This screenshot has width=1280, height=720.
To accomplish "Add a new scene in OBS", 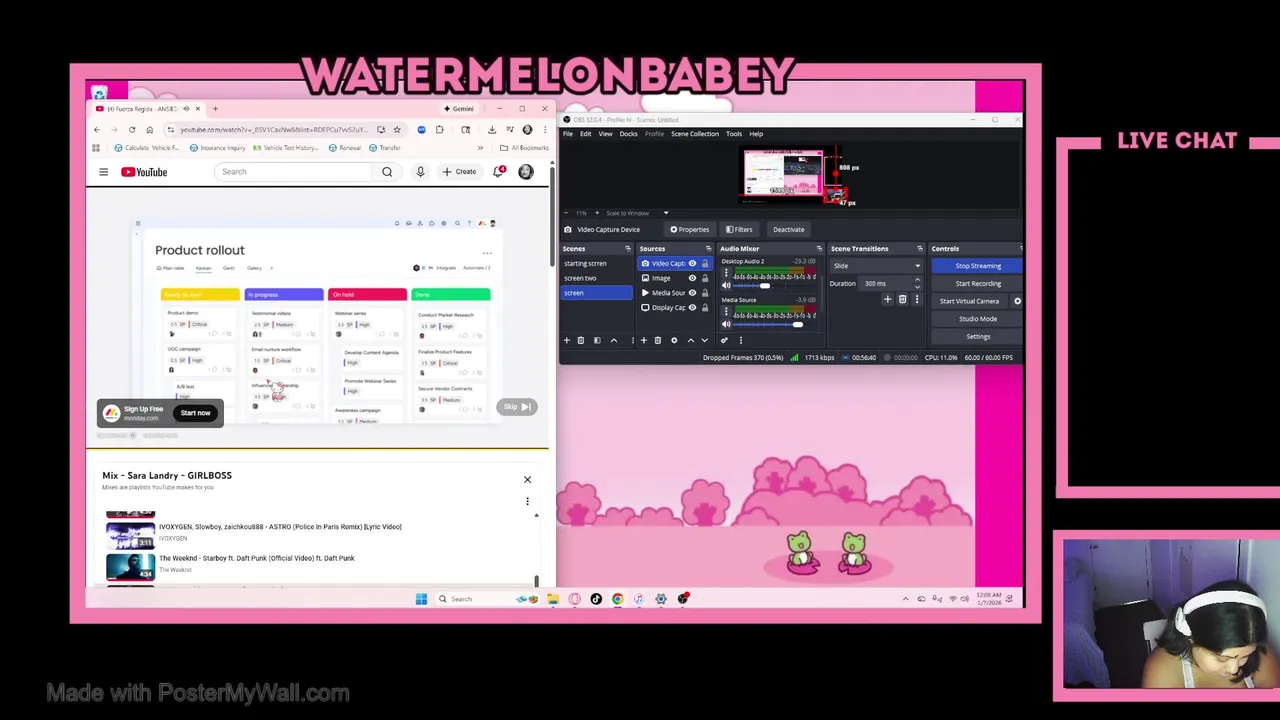I will click(566, 340).
